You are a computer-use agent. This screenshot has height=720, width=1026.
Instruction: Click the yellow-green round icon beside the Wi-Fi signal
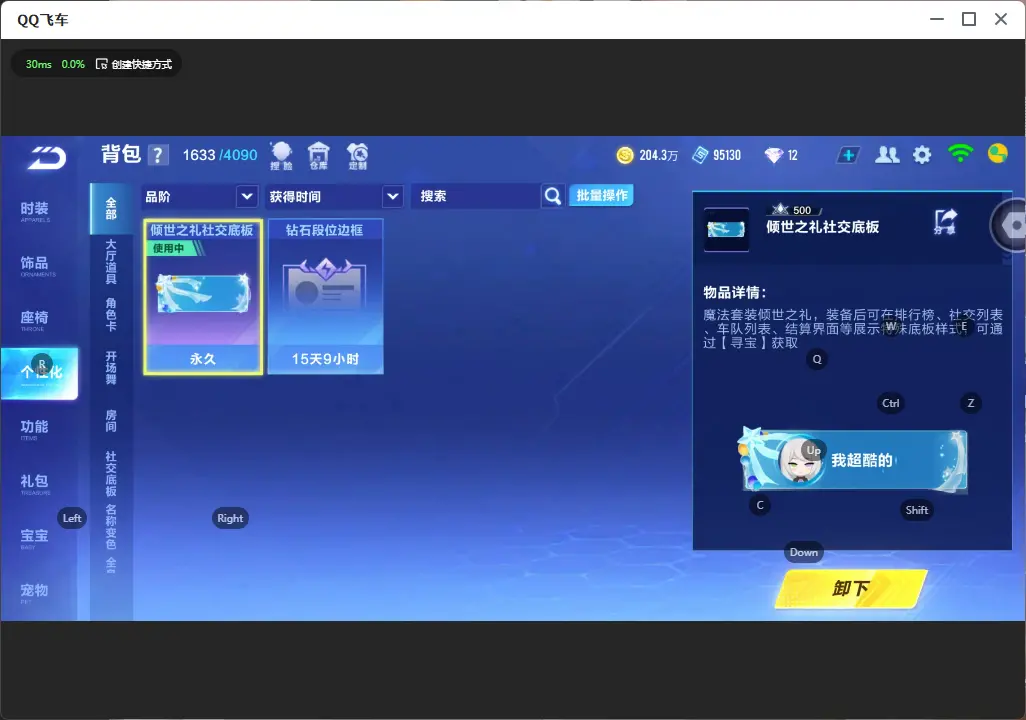998,154
